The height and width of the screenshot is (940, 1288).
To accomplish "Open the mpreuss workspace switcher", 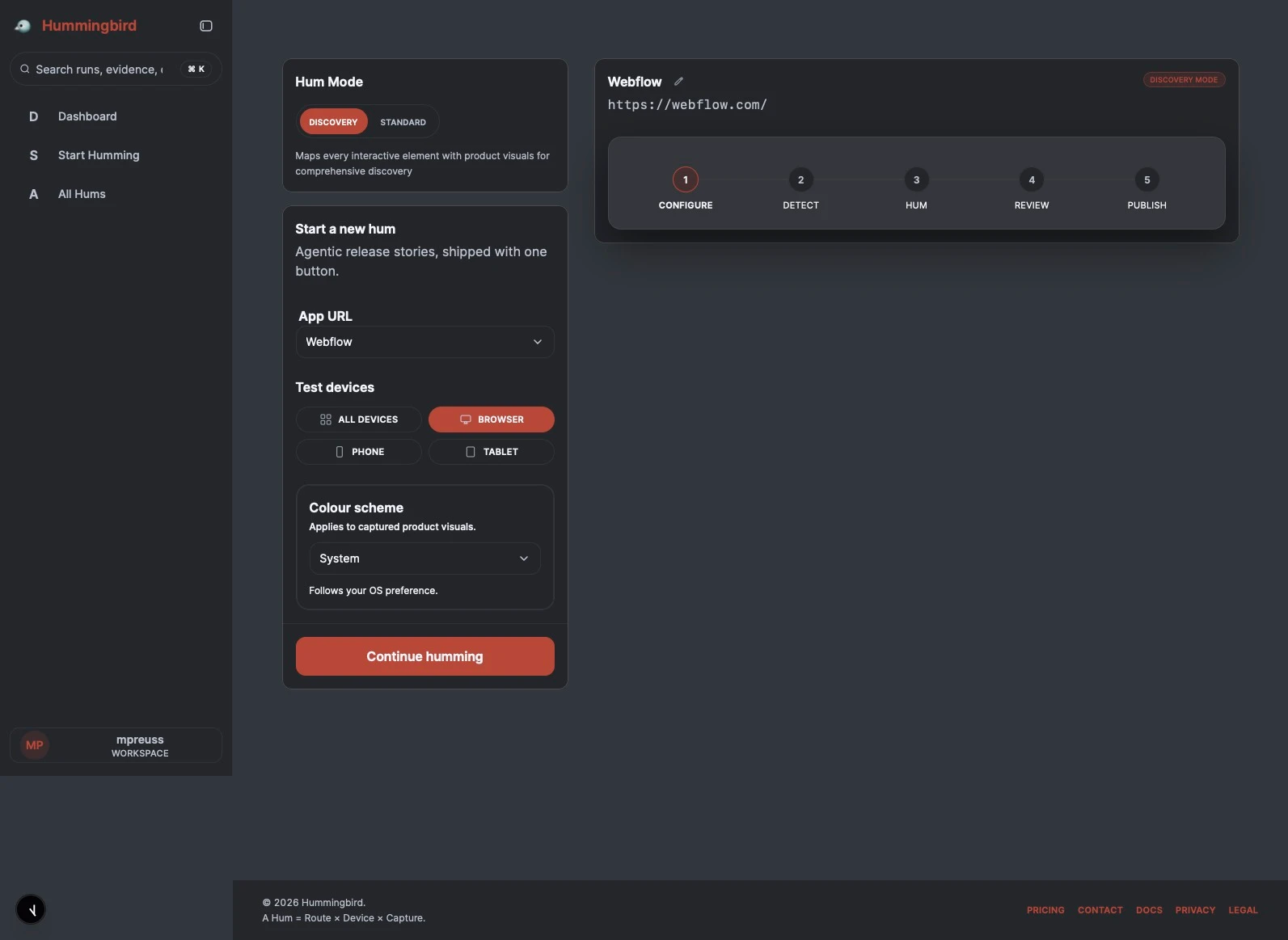I will coord(140,745).
